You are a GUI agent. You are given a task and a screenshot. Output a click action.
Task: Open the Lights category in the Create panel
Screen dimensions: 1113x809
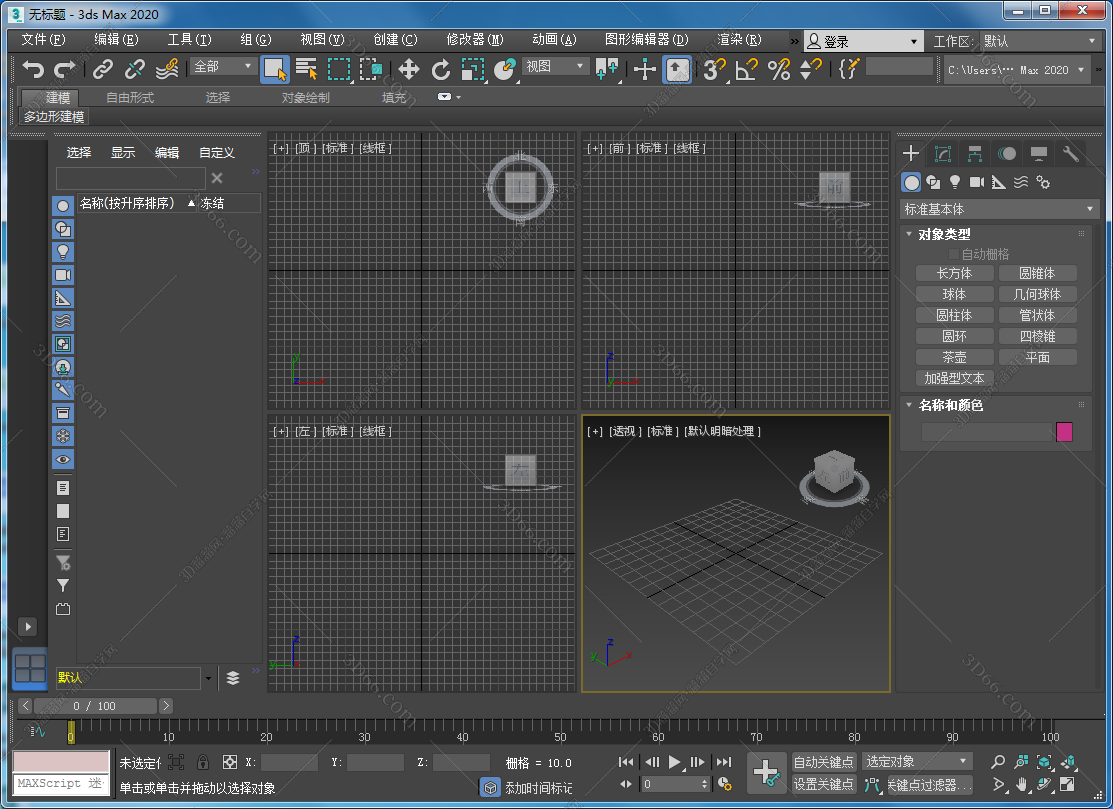click(x=955, y=182)
